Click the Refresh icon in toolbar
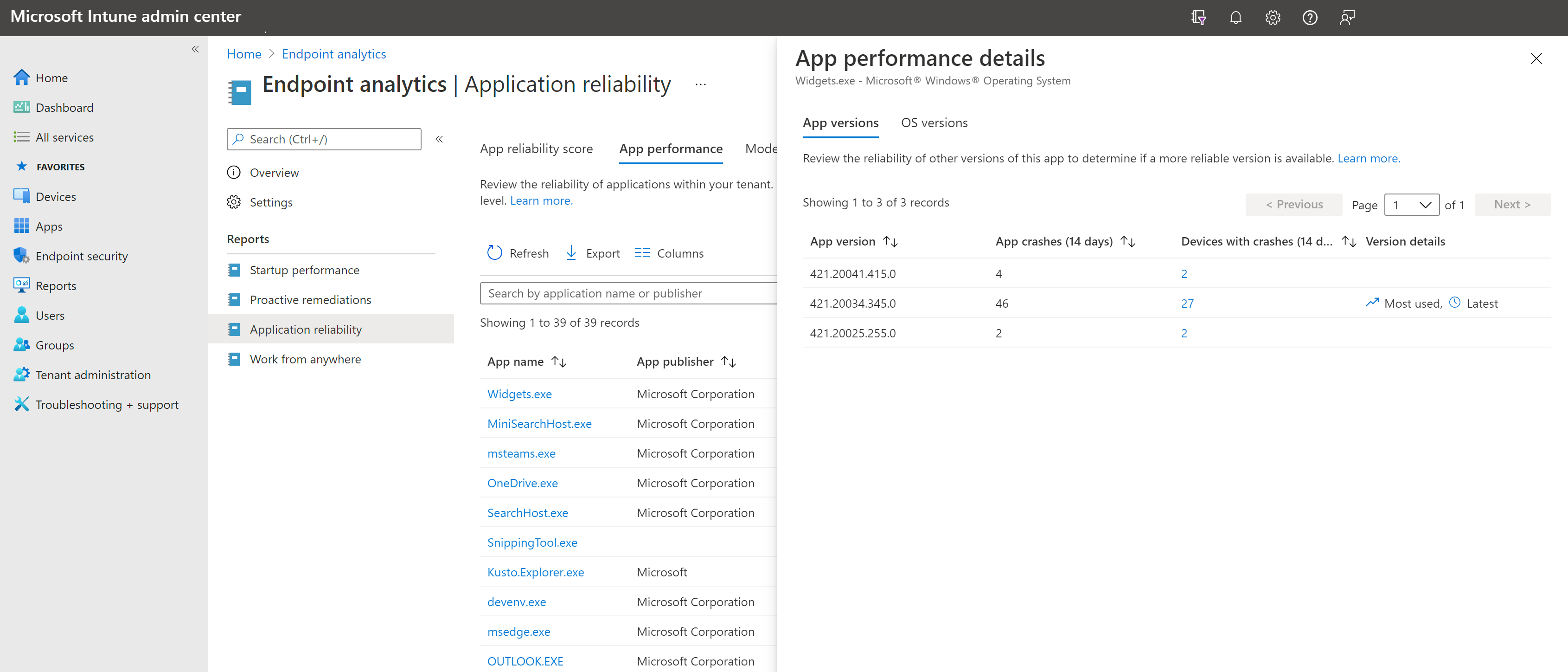 click(x=494, y=253)
